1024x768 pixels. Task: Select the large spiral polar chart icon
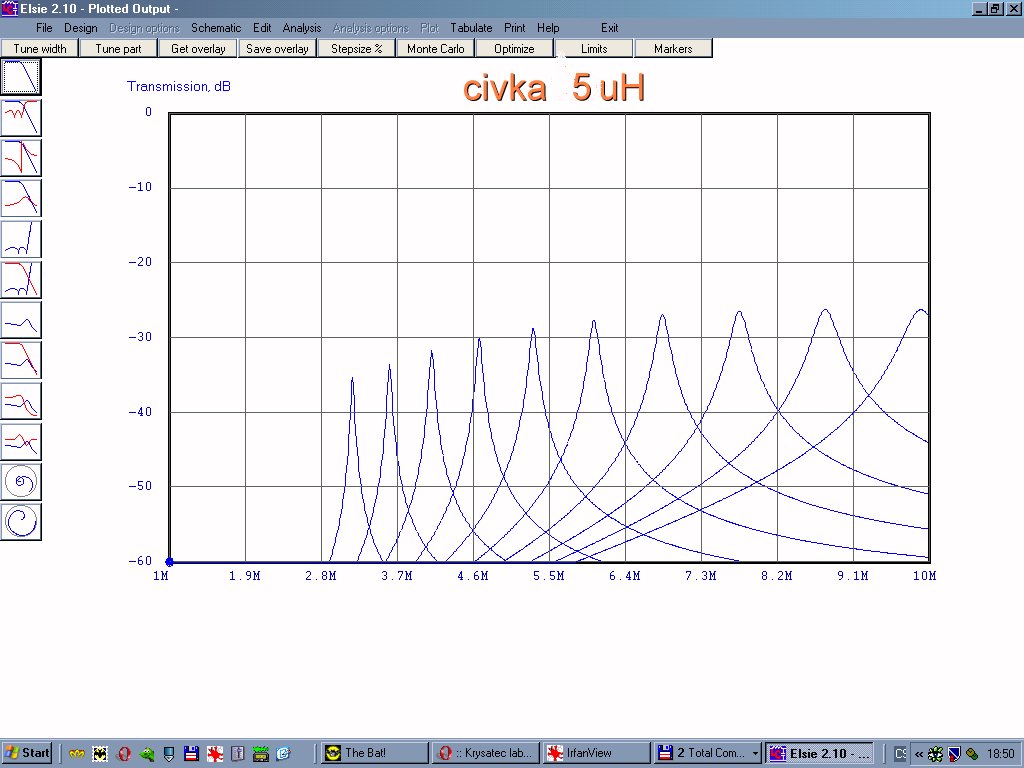pos(21,522)
